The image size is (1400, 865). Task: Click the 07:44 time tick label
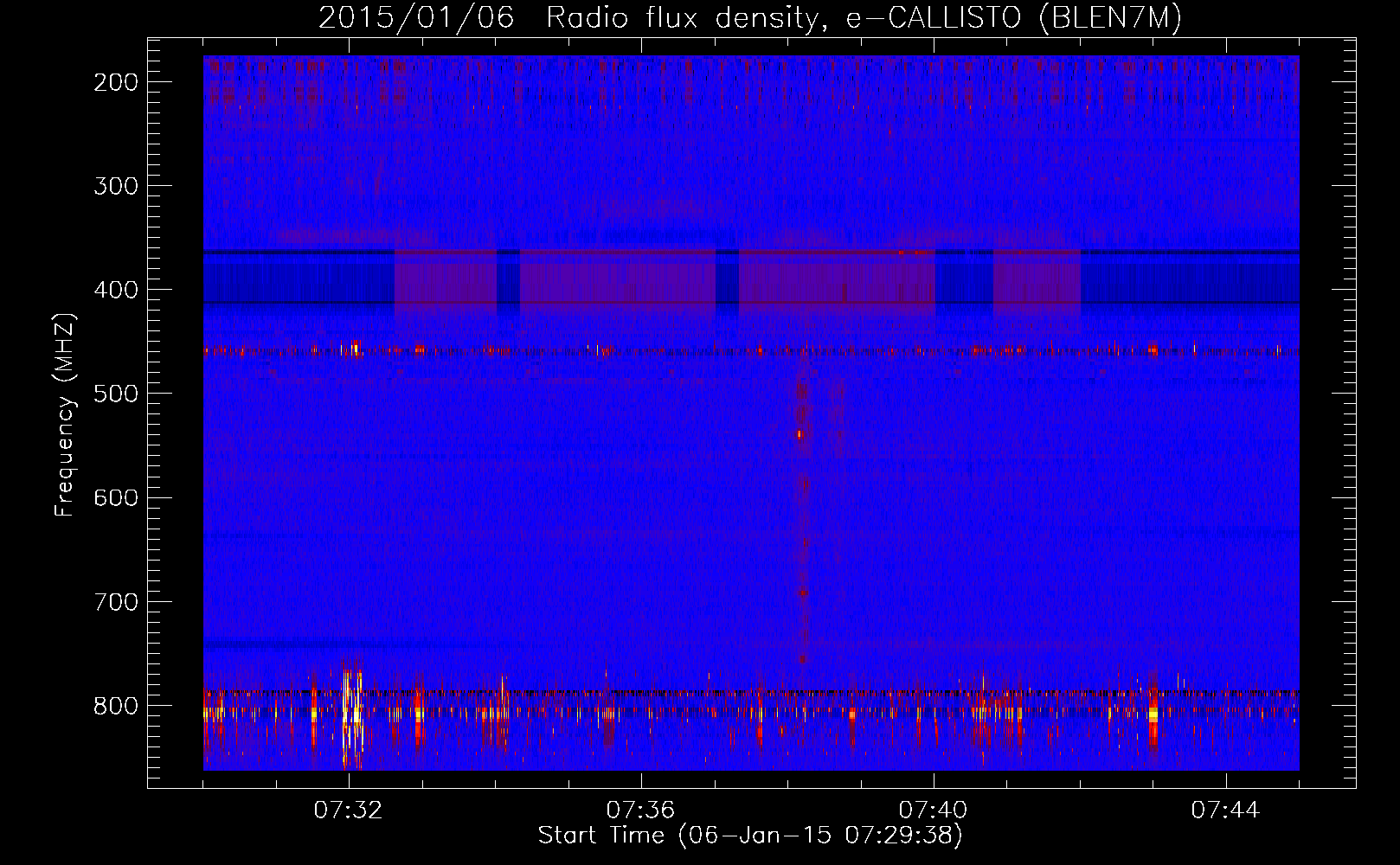pyautogui.click(x=1225, y=811)
